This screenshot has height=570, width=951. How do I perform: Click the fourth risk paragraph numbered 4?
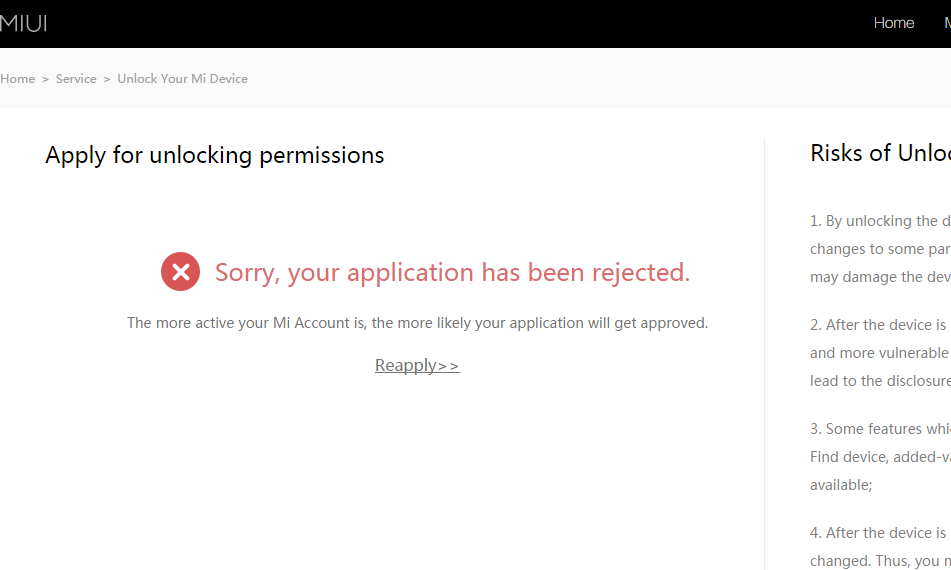(x=880, y=546)
